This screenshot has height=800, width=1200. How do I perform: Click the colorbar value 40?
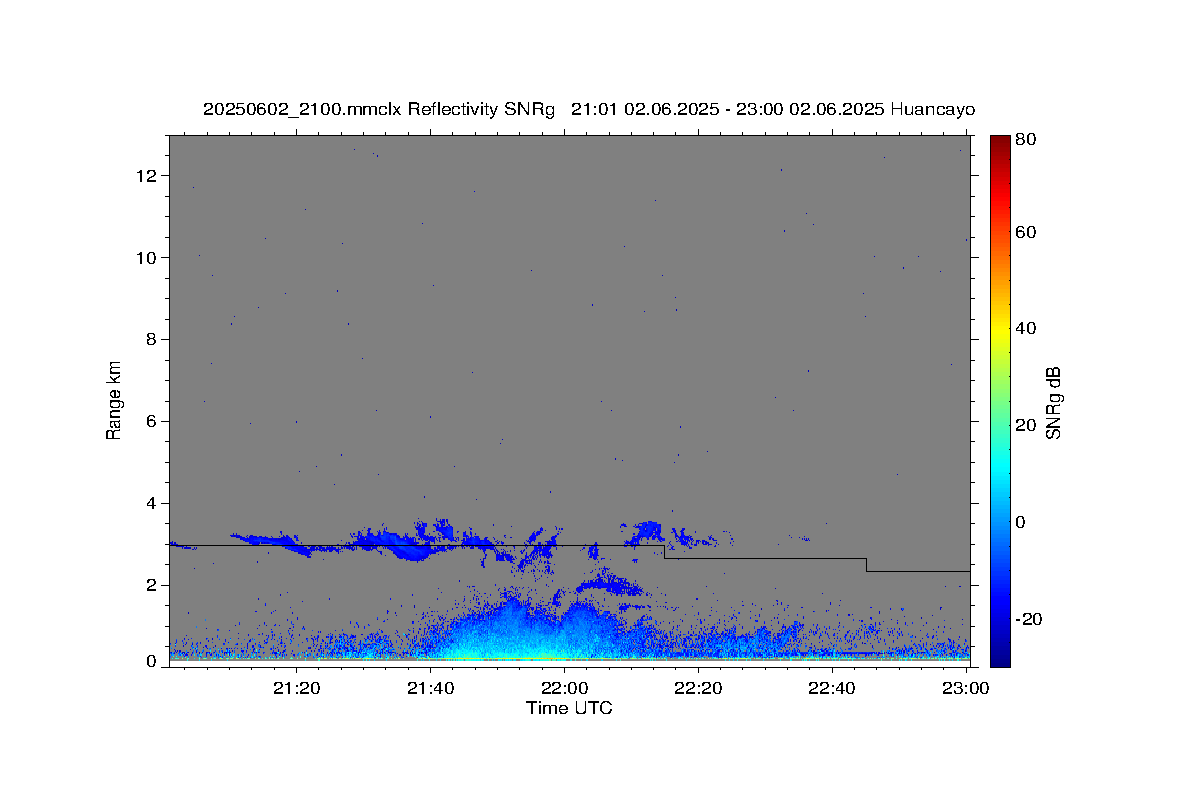tap(1025, 328)
